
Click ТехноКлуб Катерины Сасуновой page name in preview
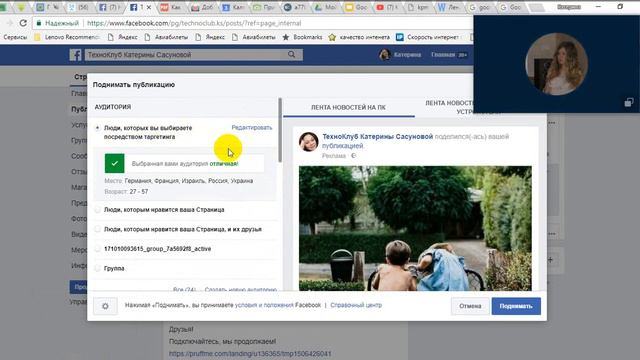378,136
